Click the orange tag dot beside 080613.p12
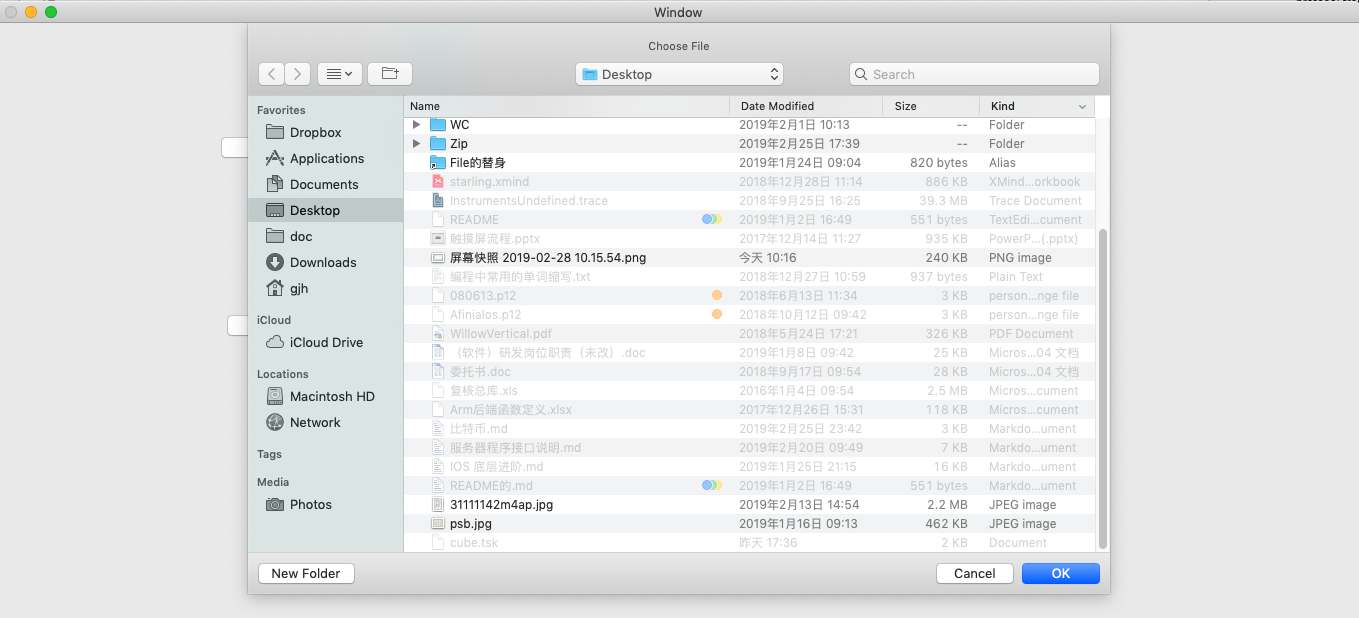 point(717,295)
